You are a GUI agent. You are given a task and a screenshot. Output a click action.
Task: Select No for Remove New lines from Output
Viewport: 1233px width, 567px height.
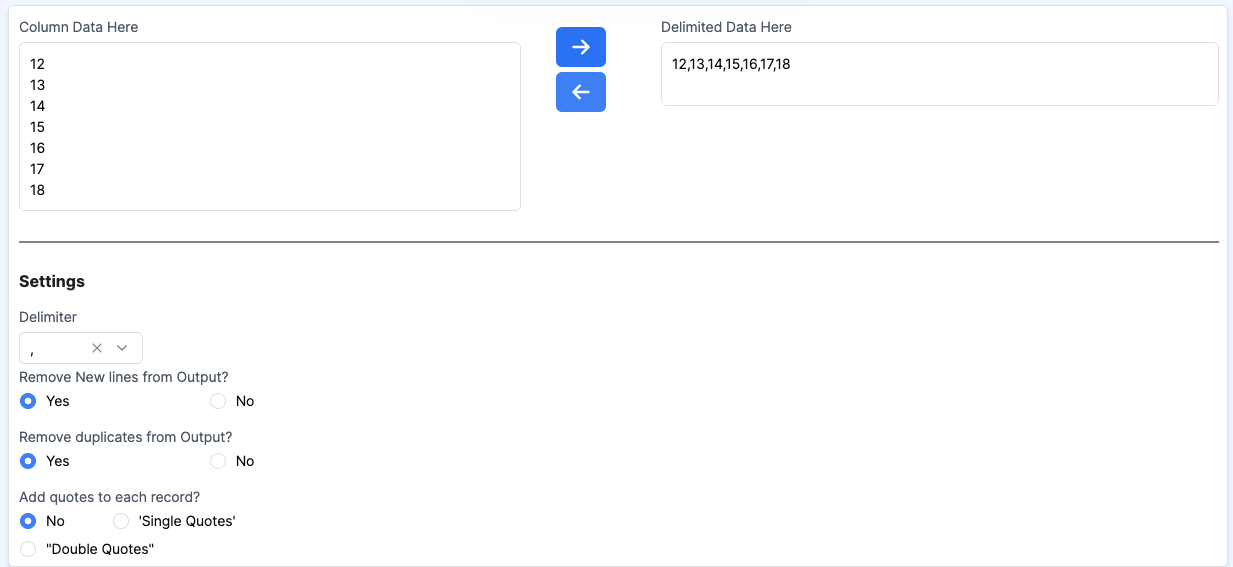(218, 401)
